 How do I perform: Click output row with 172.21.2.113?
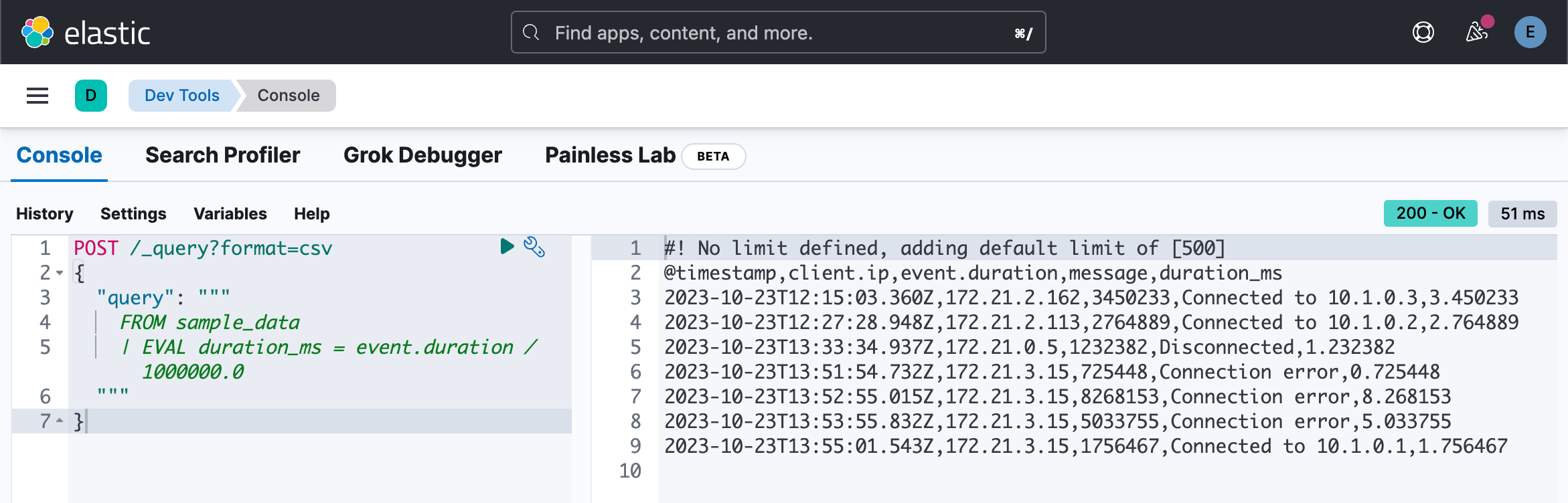pyautogui.click(x=1091, y=322)
